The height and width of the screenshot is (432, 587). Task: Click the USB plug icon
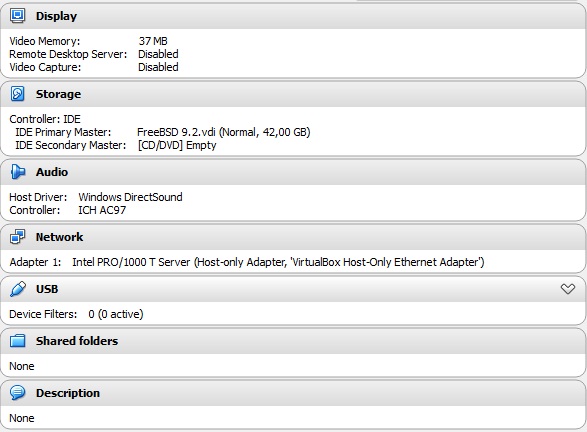(18, 289)
